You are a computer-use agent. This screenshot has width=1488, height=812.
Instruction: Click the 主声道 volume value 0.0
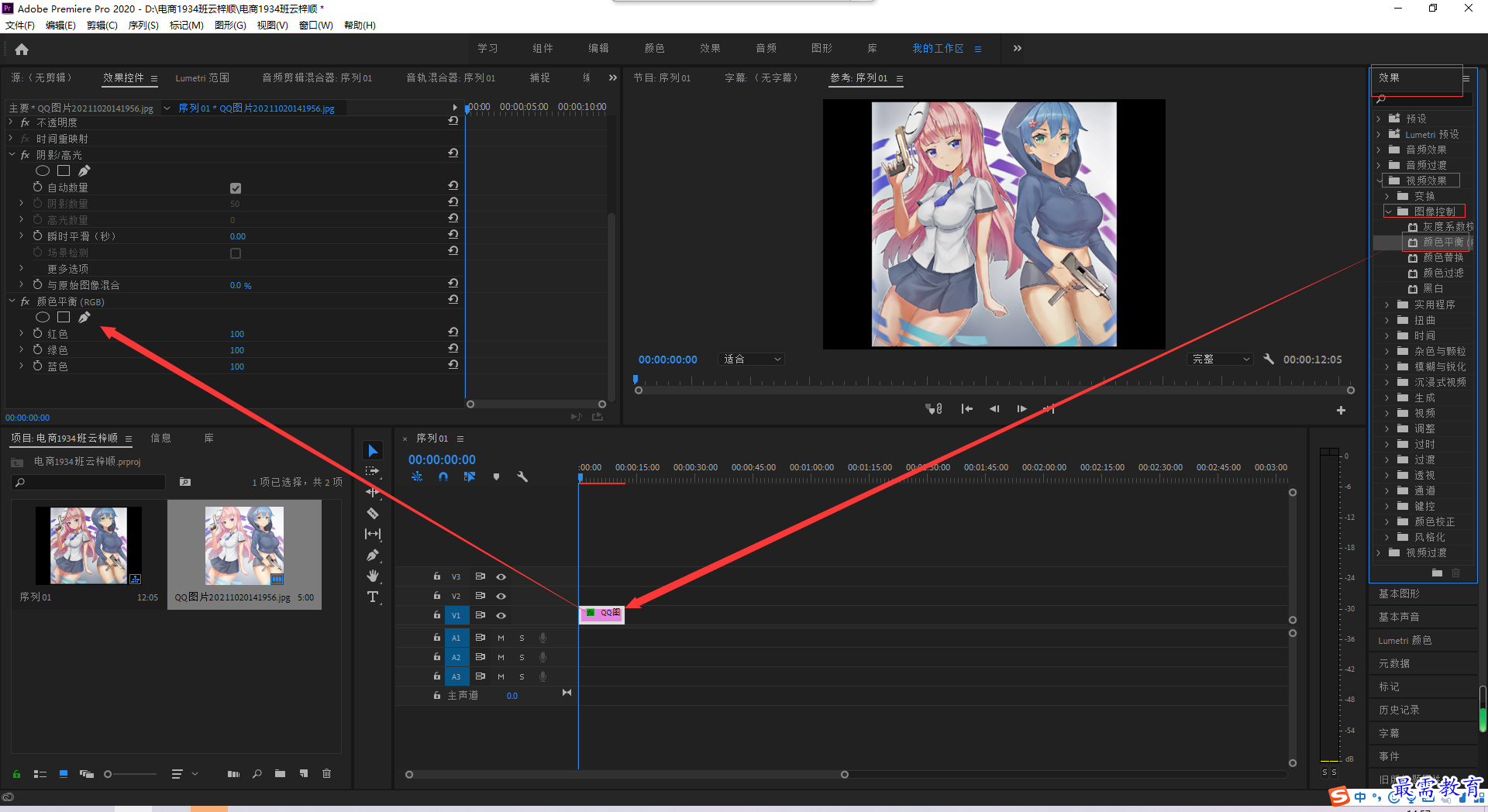[512, 696]
